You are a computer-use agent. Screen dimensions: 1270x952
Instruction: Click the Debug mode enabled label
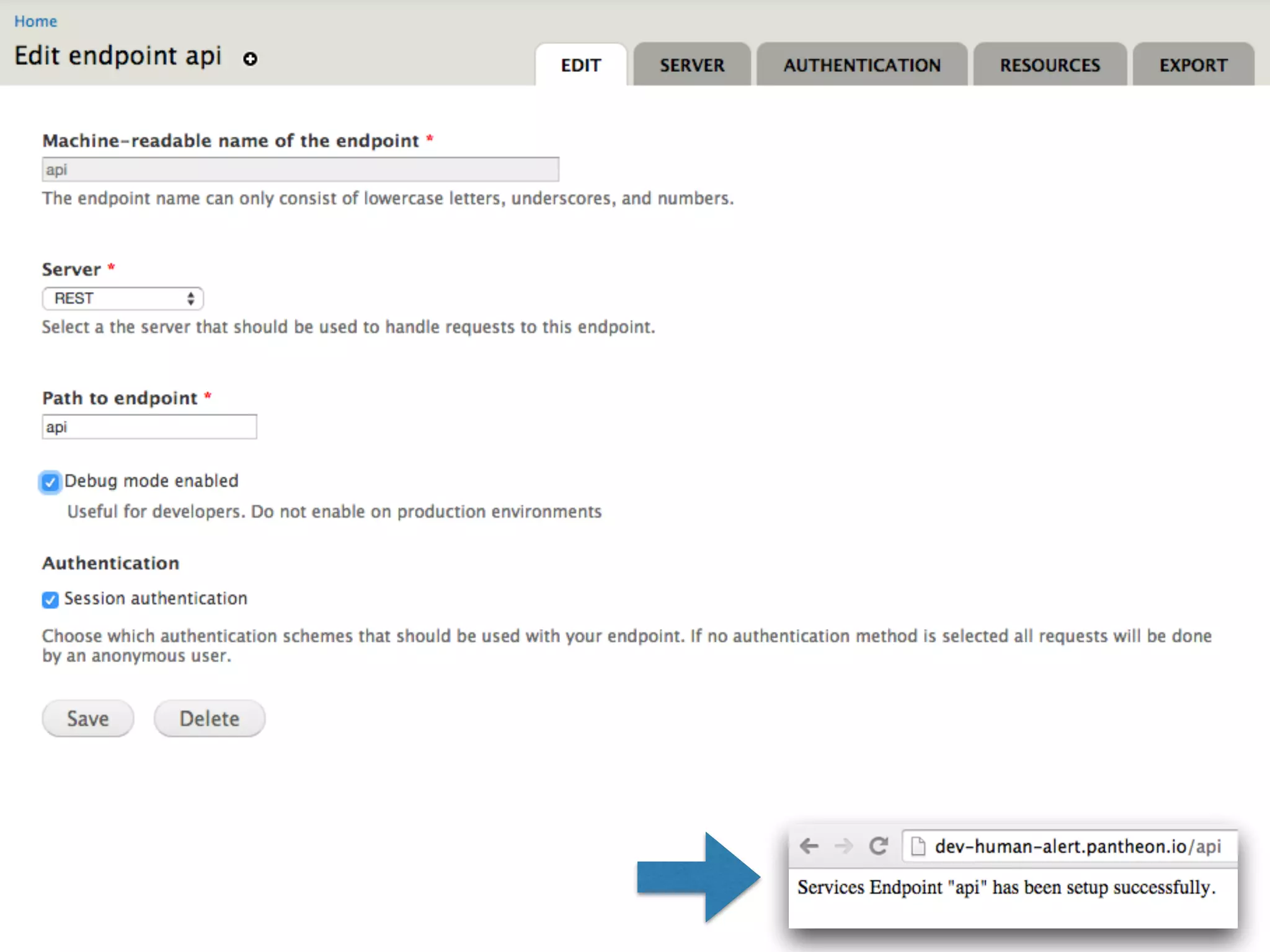(x=151, y=481)
